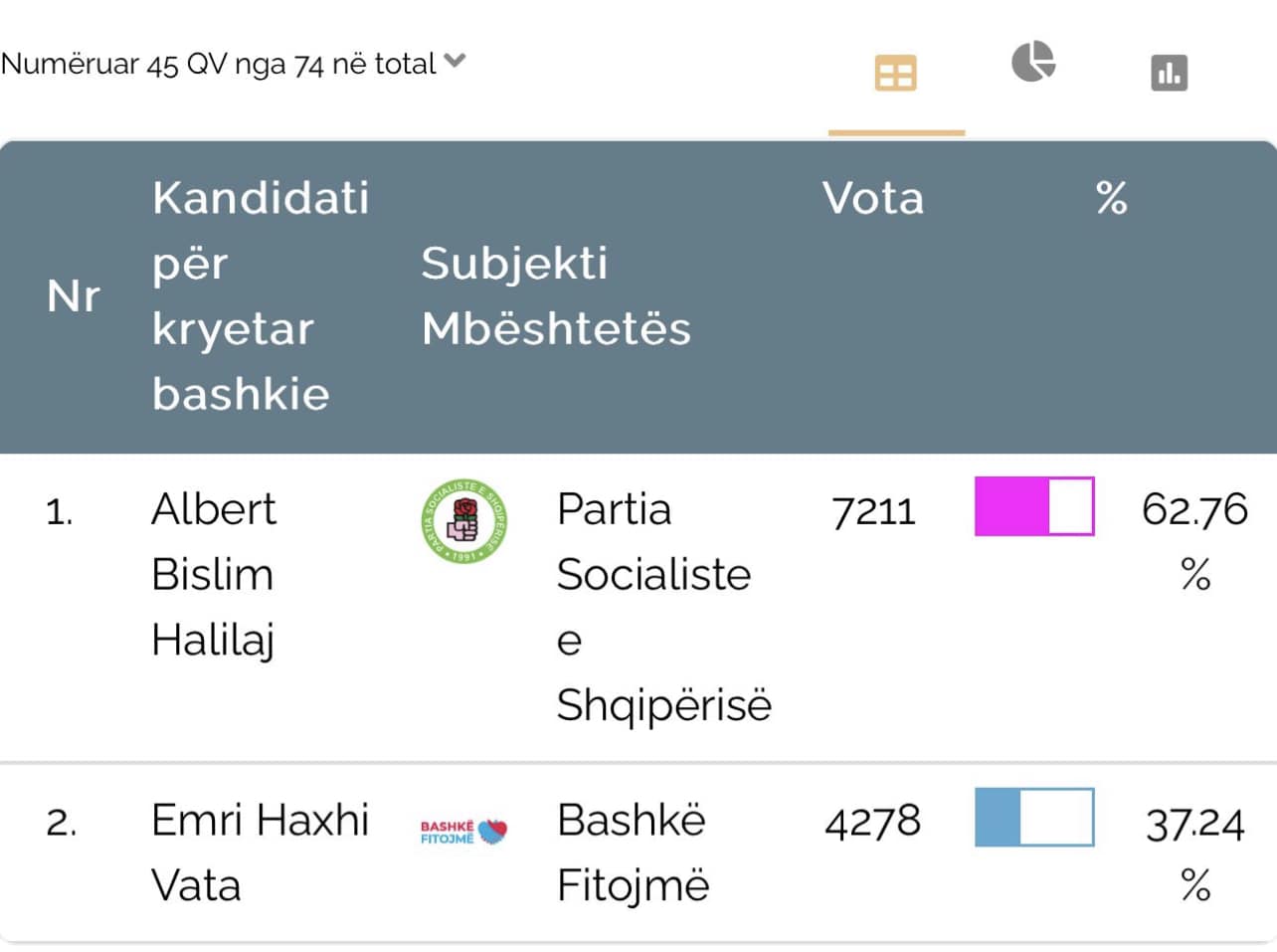
Task: Click the Bashkë Fitojmë heart logo
Action: coord(464,832)
